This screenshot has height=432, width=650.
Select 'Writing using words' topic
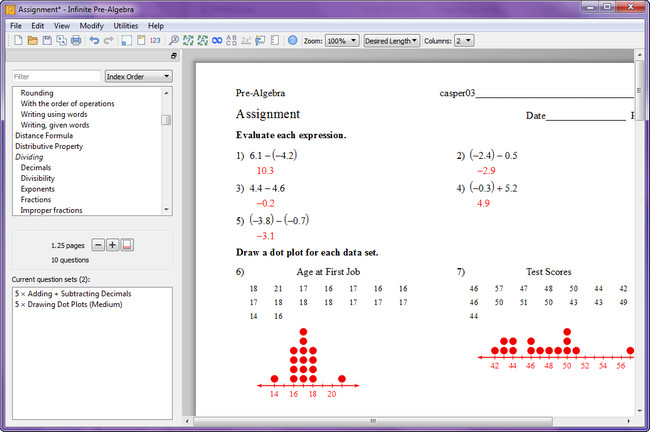point(54,114)
